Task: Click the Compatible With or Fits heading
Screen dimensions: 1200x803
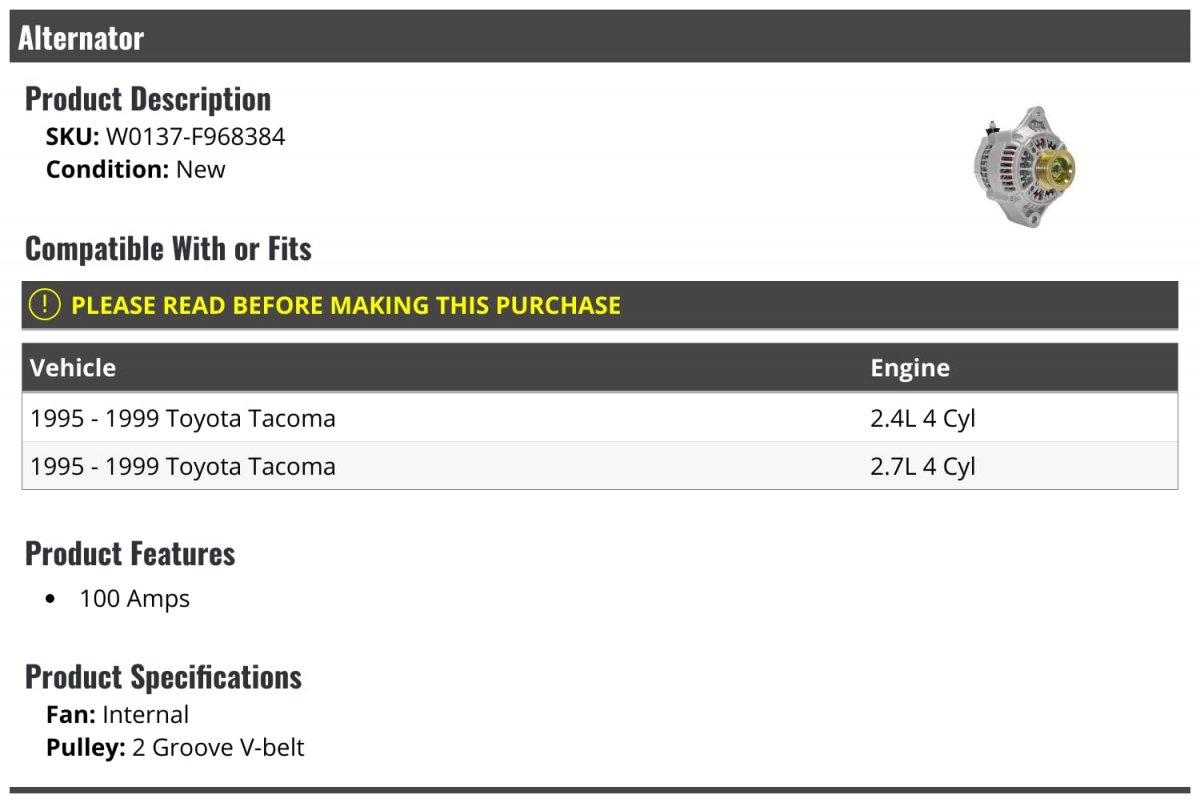Action: (168, 248)
